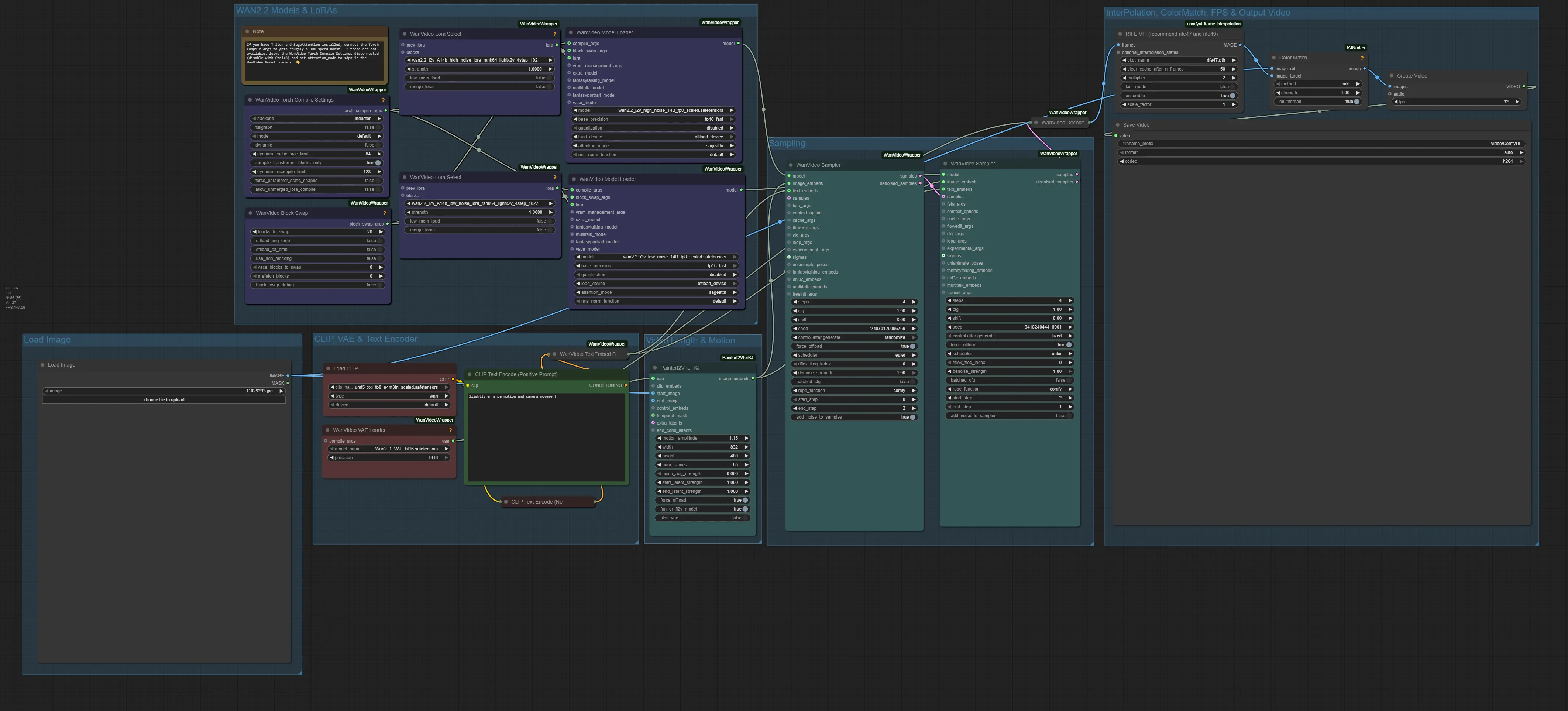Collapse the Create Video node via its dot
Viewport: 1568px width, 711px height.
pos(1392,76)
